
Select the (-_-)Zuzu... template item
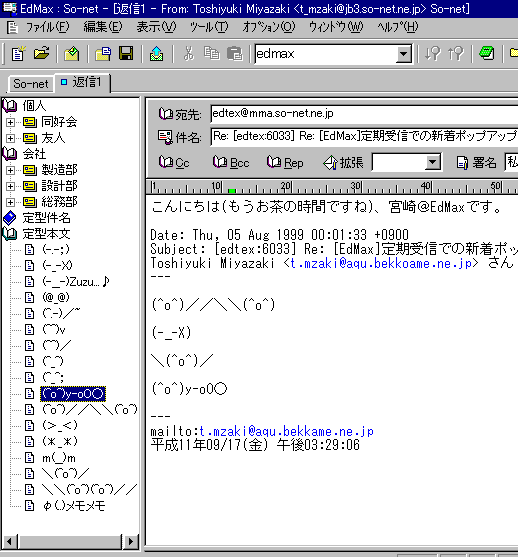pos(75,282)
